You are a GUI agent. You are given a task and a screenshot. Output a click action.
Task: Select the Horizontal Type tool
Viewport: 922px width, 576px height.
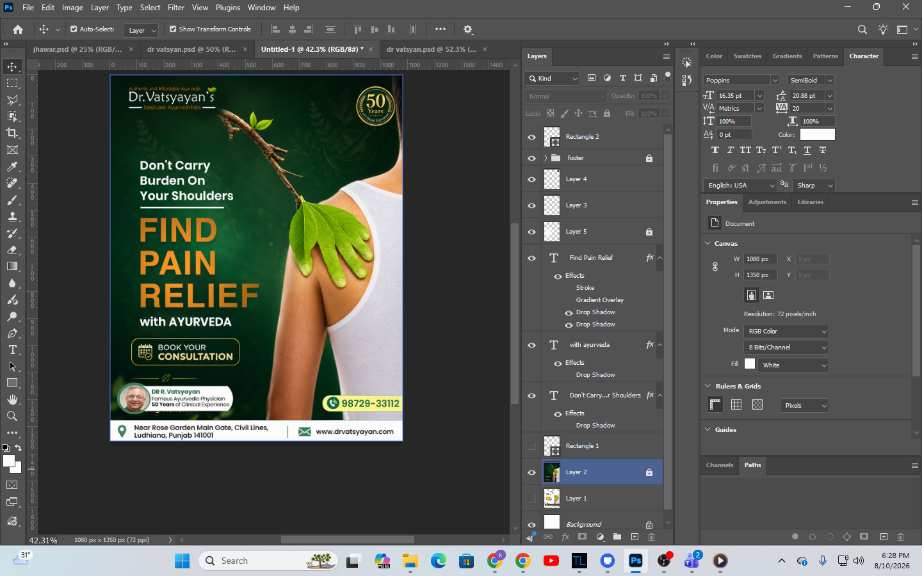(x=12, y=350)
